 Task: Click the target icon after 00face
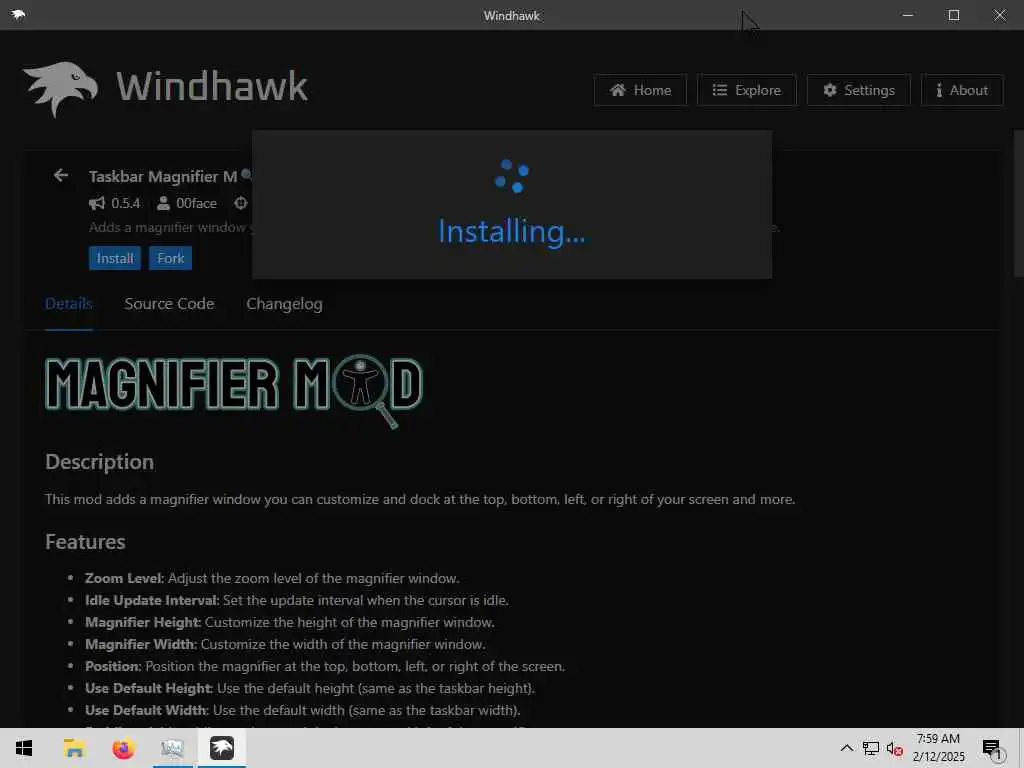point(240,203)
